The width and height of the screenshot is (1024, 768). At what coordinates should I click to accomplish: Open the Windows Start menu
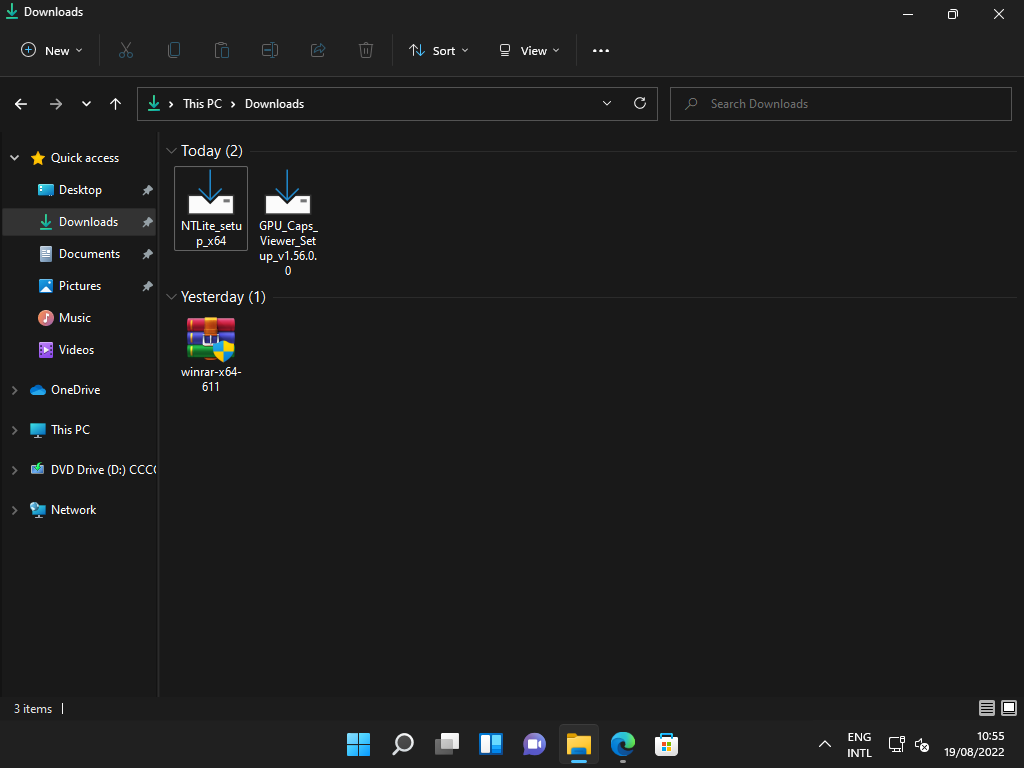[x=359, y=744]
